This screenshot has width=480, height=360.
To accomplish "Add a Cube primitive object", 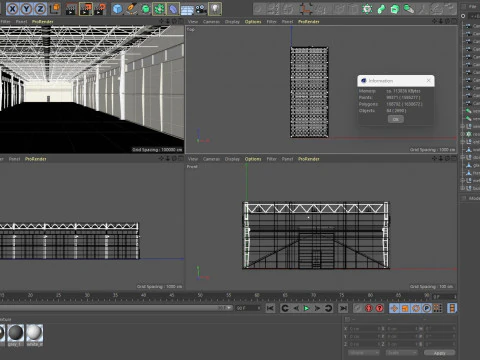I will (x=117, y=9).
